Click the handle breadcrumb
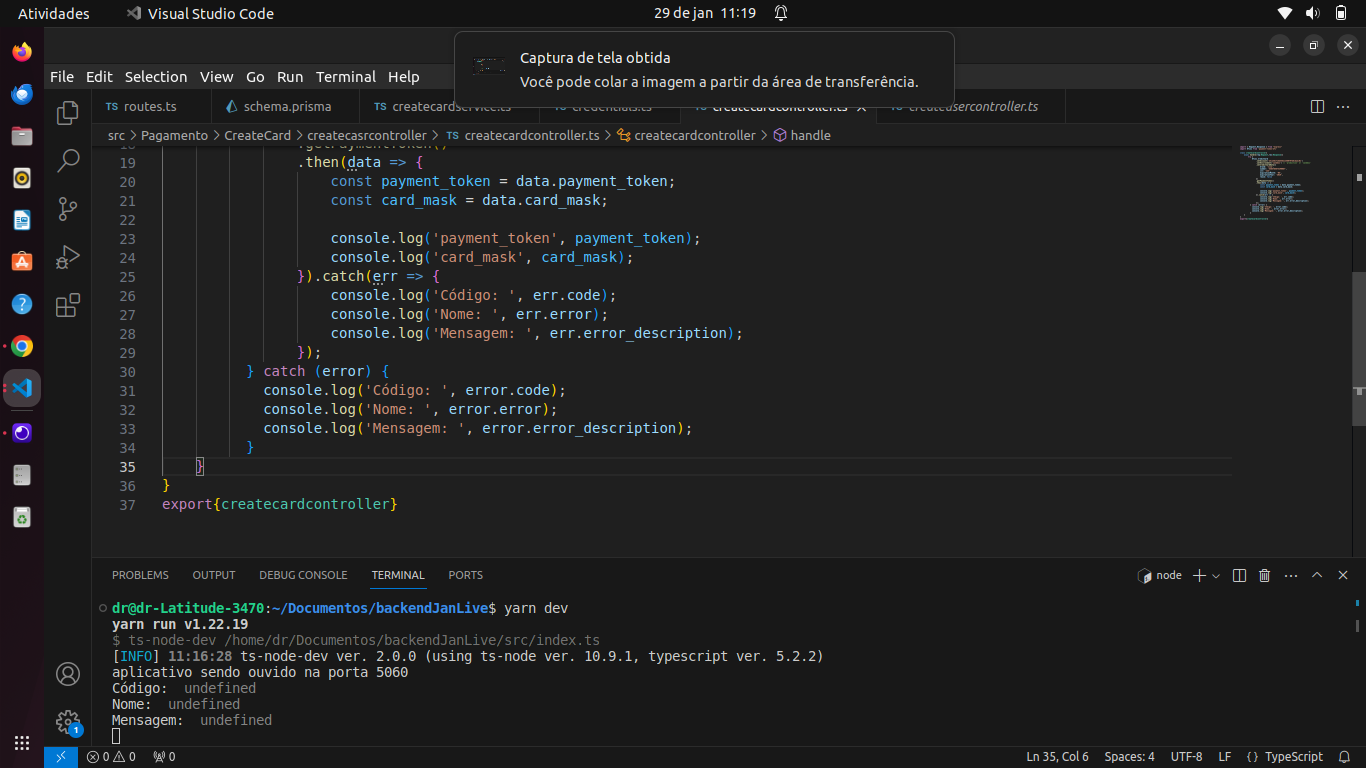The image size is (1366, 768). click(x=802, y=135)
